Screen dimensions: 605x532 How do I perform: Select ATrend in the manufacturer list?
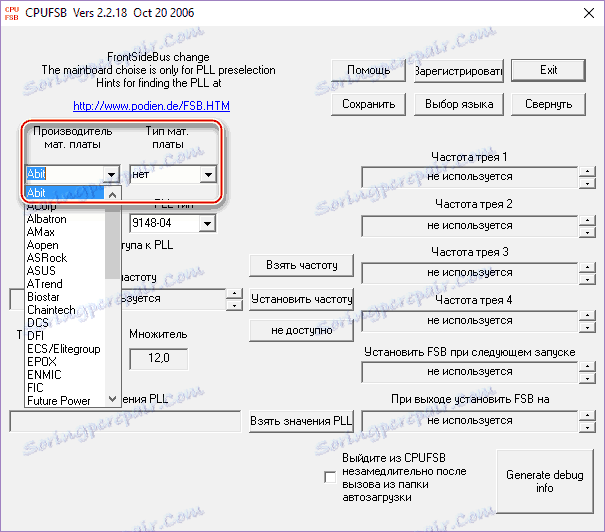[x=65, y=284]
